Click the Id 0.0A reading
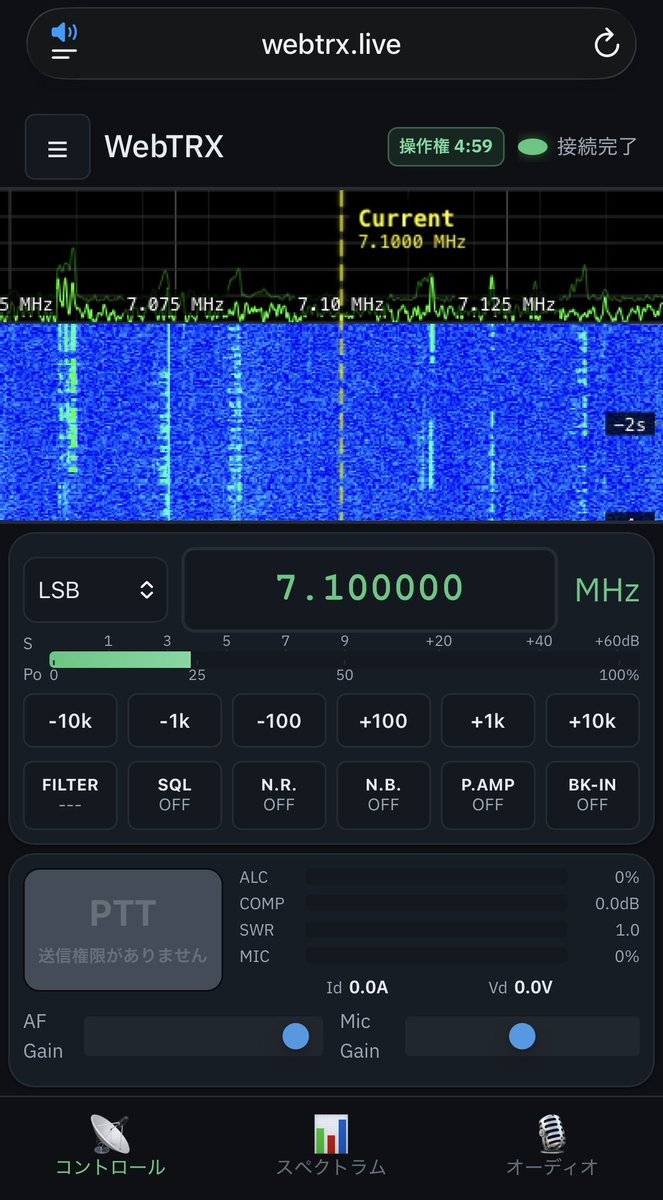Viewport: 663px width, 1200px height. point(357,988)
